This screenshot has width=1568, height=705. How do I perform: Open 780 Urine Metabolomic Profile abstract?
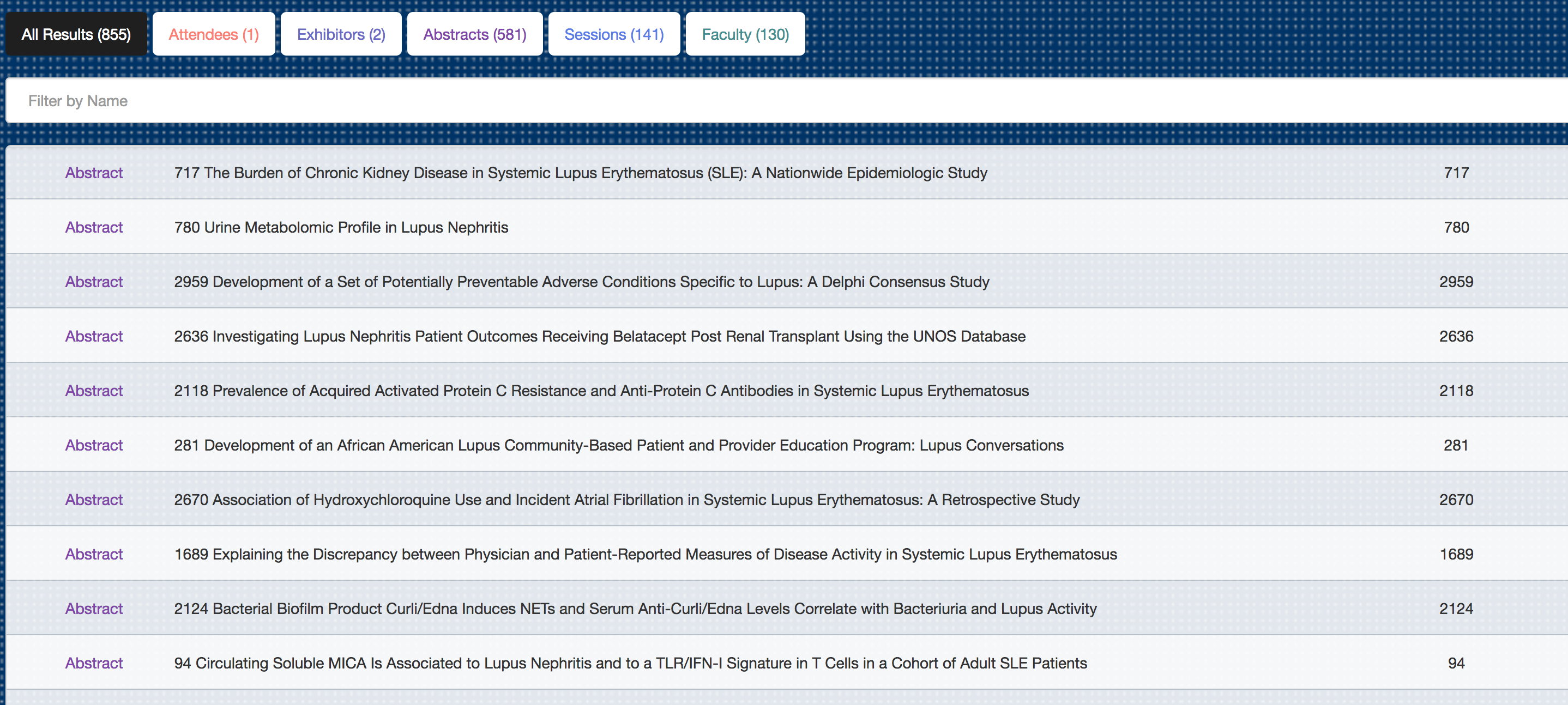tap(341, 228)
